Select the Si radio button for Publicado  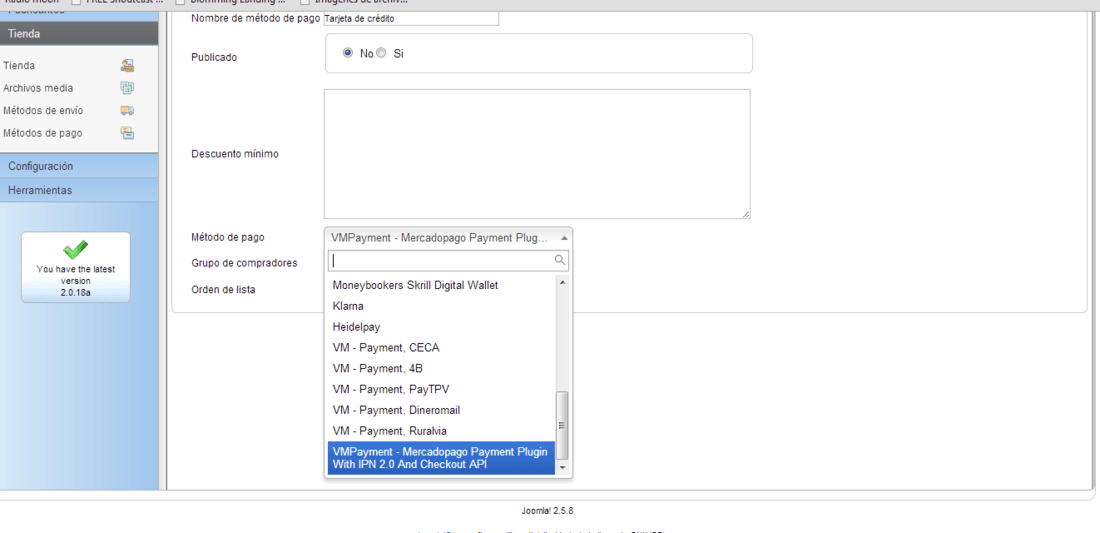point(381,53)
